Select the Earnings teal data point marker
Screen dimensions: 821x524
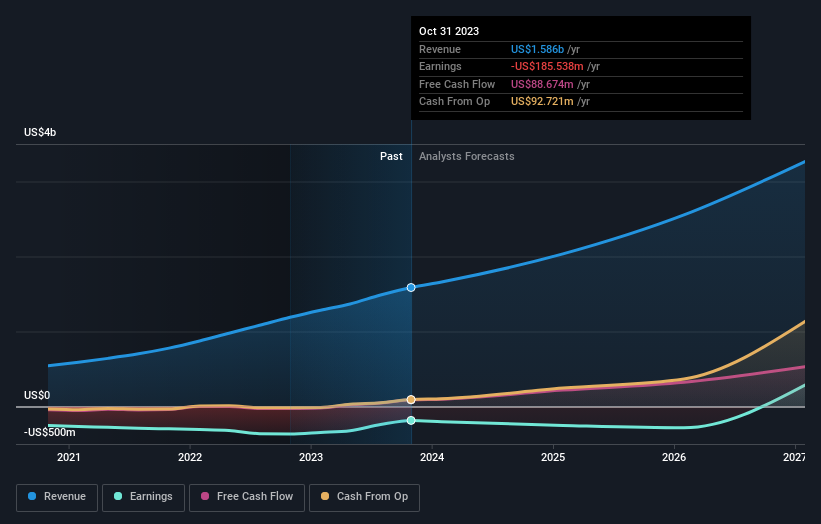pyautogui.click(x=411, y=420)
